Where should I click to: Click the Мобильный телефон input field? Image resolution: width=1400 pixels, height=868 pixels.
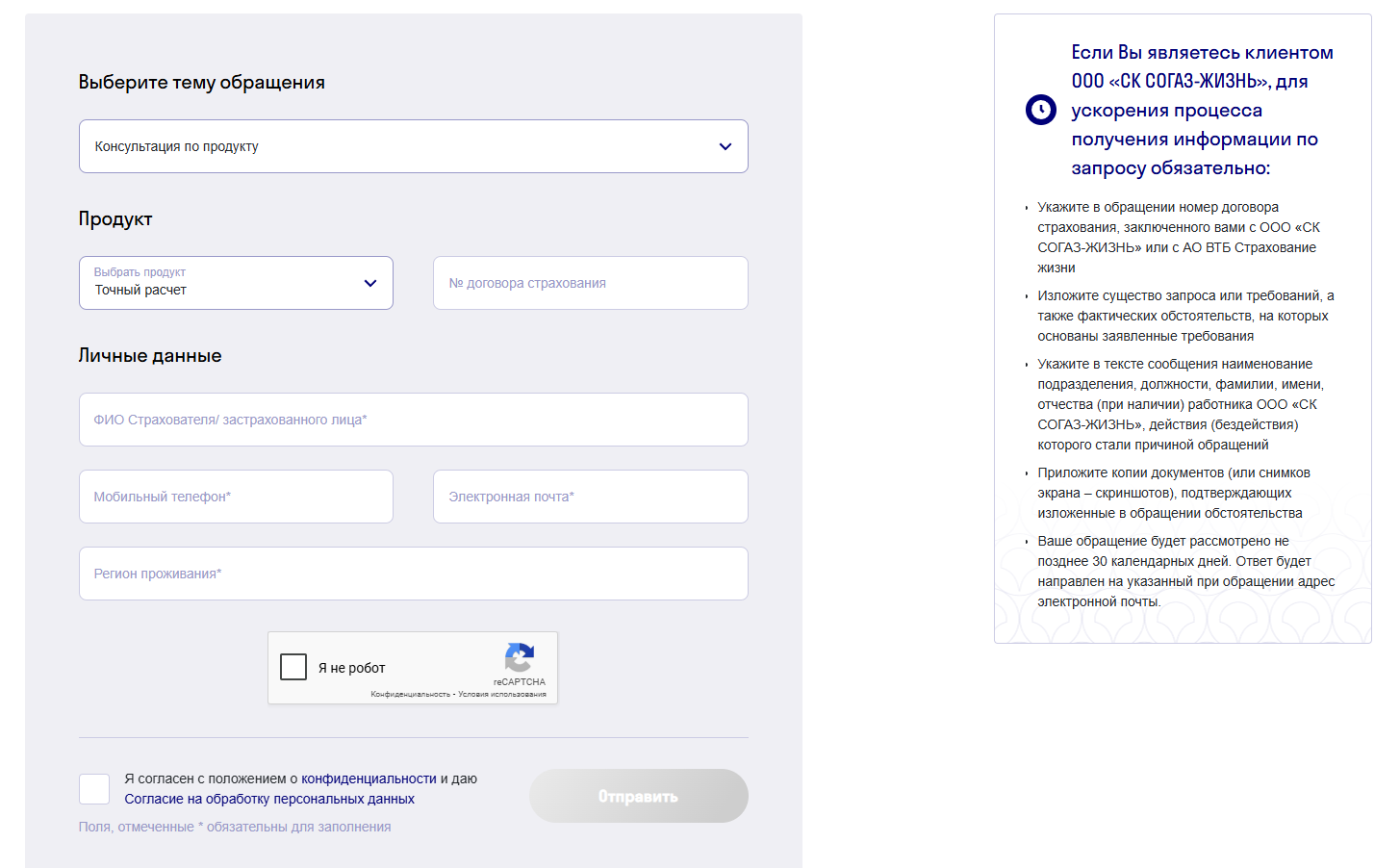coord(236,497)
